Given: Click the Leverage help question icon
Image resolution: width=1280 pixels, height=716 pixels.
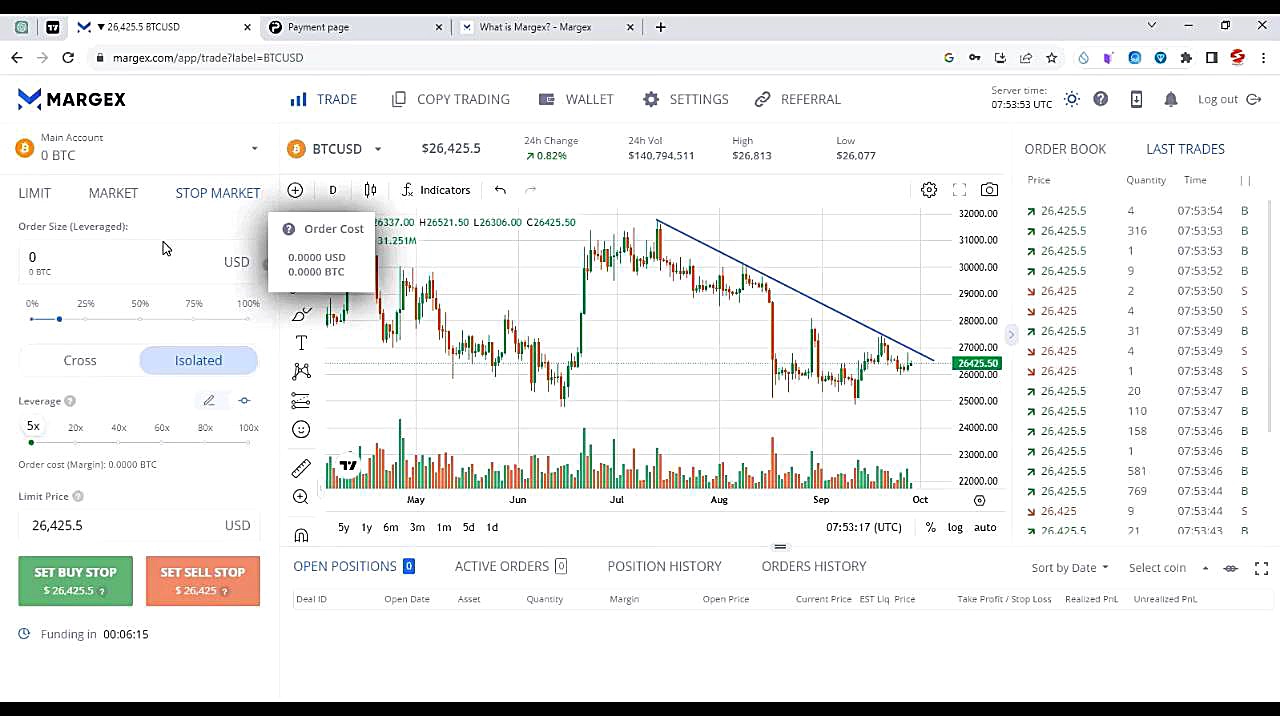Looking at the screenshot, I should pos(70,401).
